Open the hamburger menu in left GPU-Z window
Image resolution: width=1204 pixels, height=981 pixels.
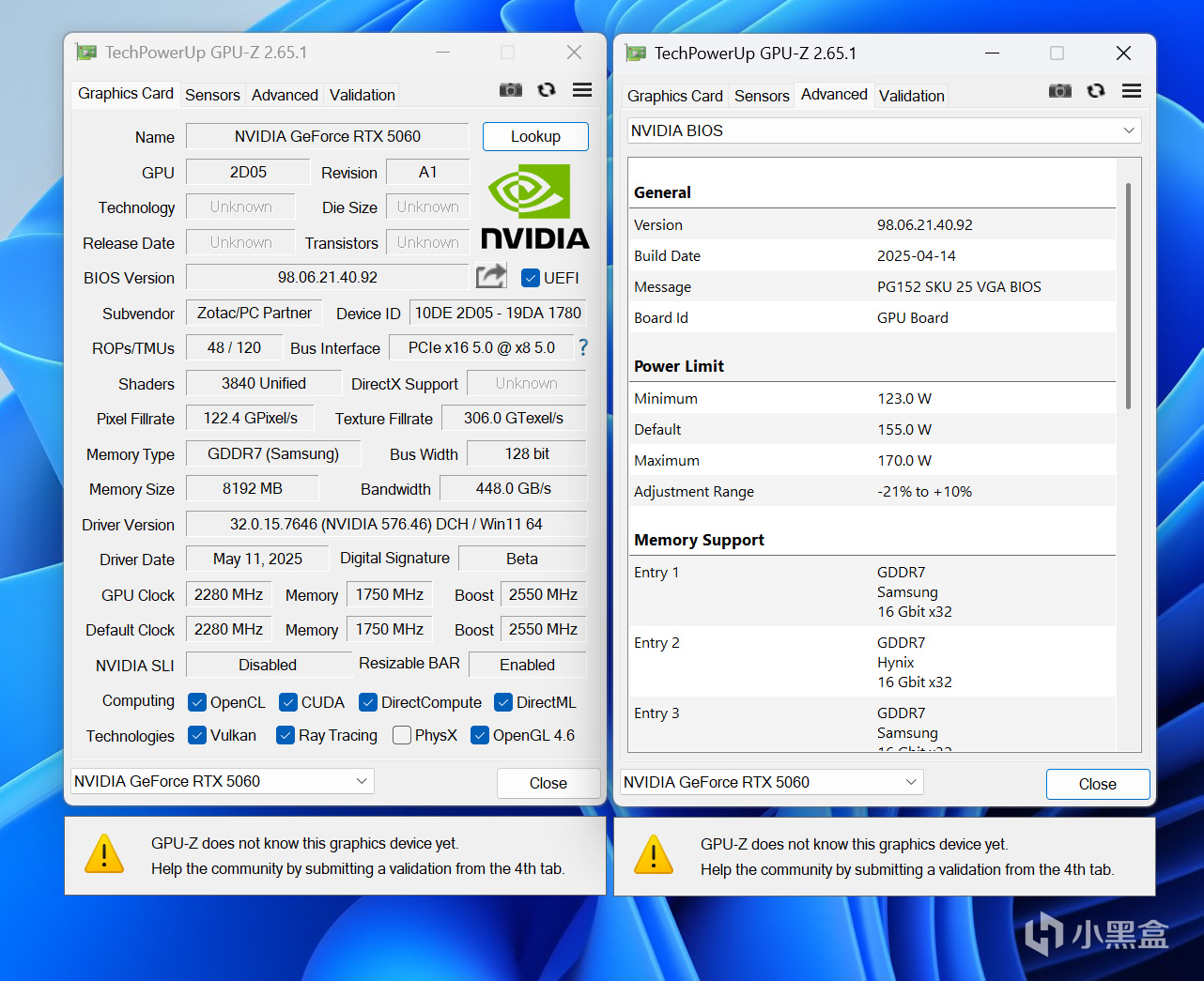coord(582,89)
